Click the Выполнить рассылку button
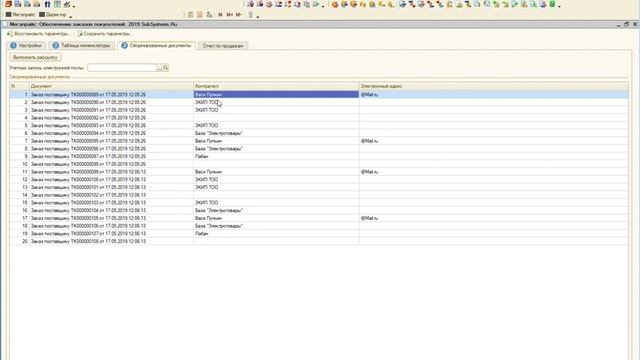This screenshot has height=360, width=640. (x=36, y=58)
